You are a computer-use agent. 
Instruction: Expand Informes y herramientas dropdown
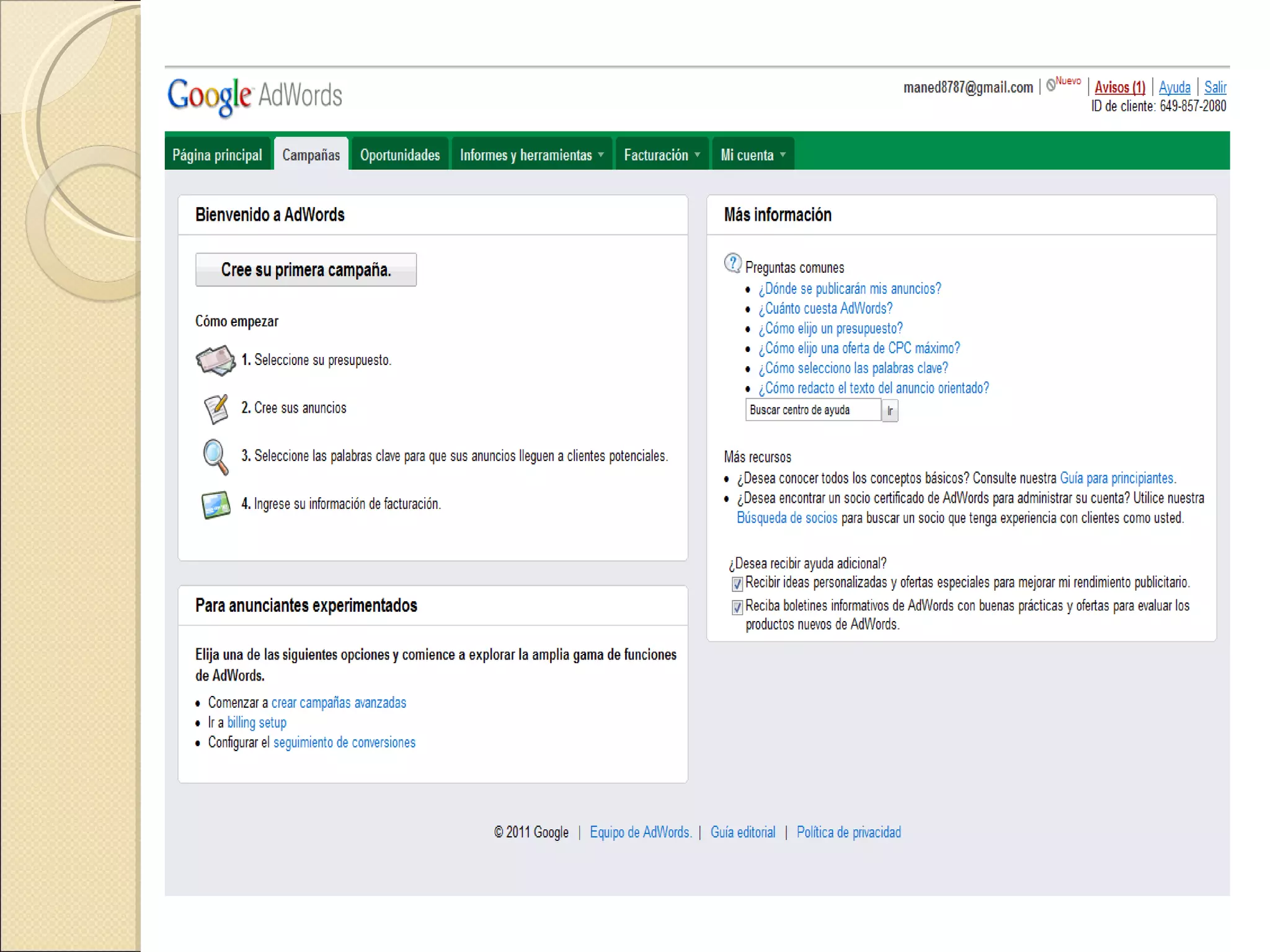pos(531,155)
